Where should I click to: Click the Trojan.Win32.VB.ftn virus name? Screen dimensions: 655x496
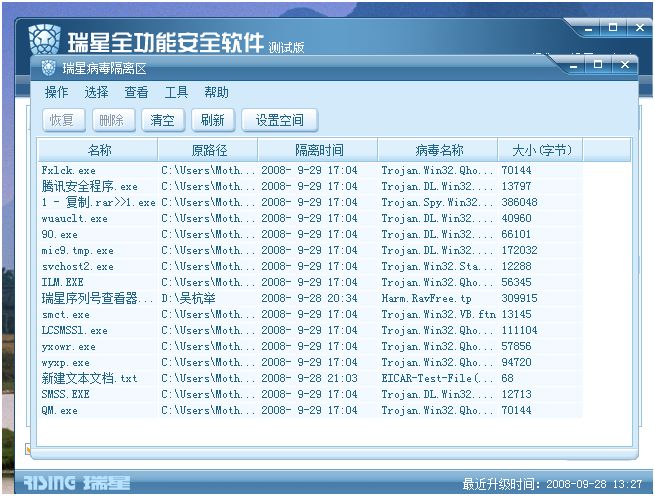coord(439,314)
